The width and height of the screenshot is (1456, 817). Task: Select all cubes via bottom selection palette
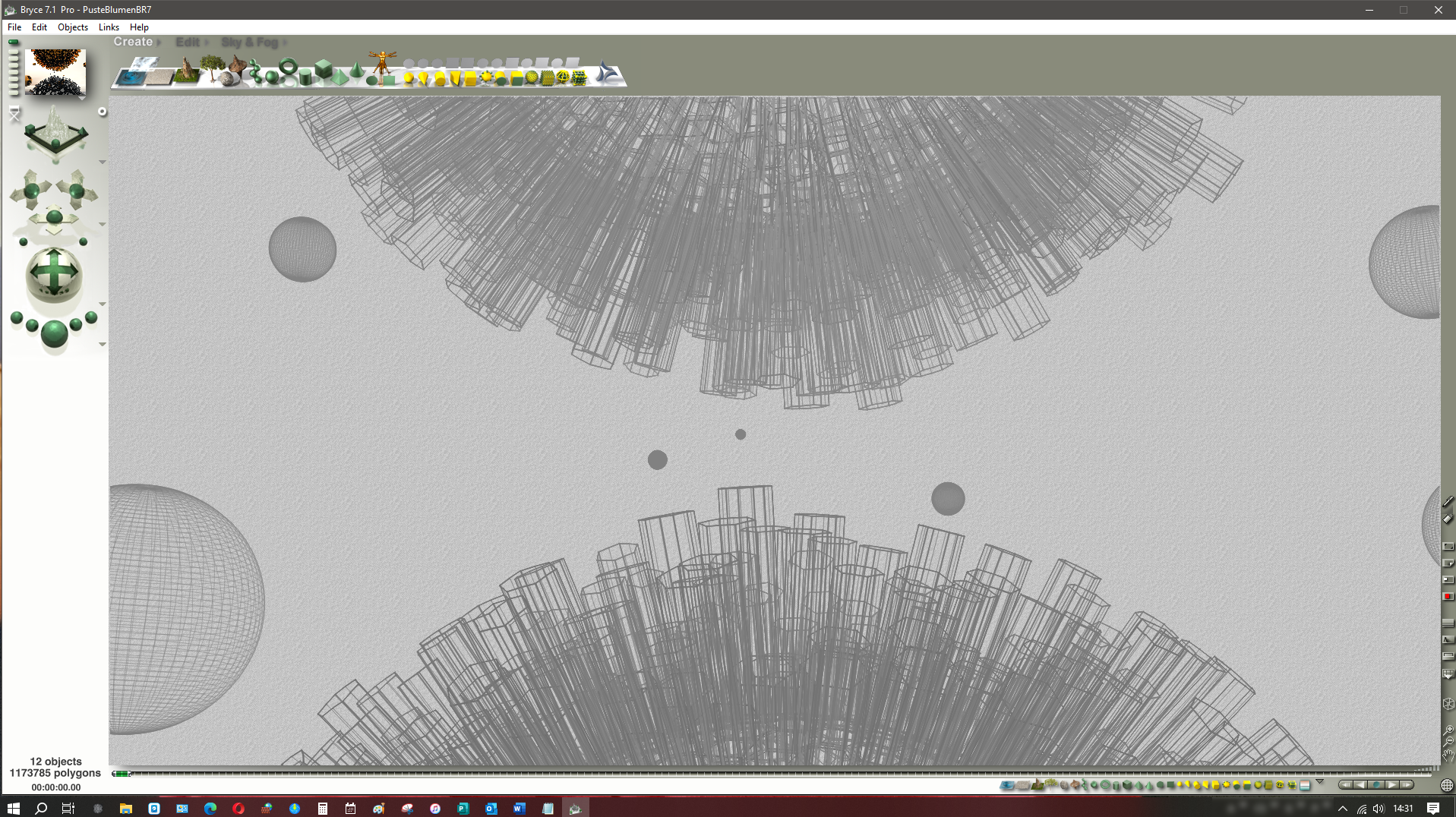1128,785
